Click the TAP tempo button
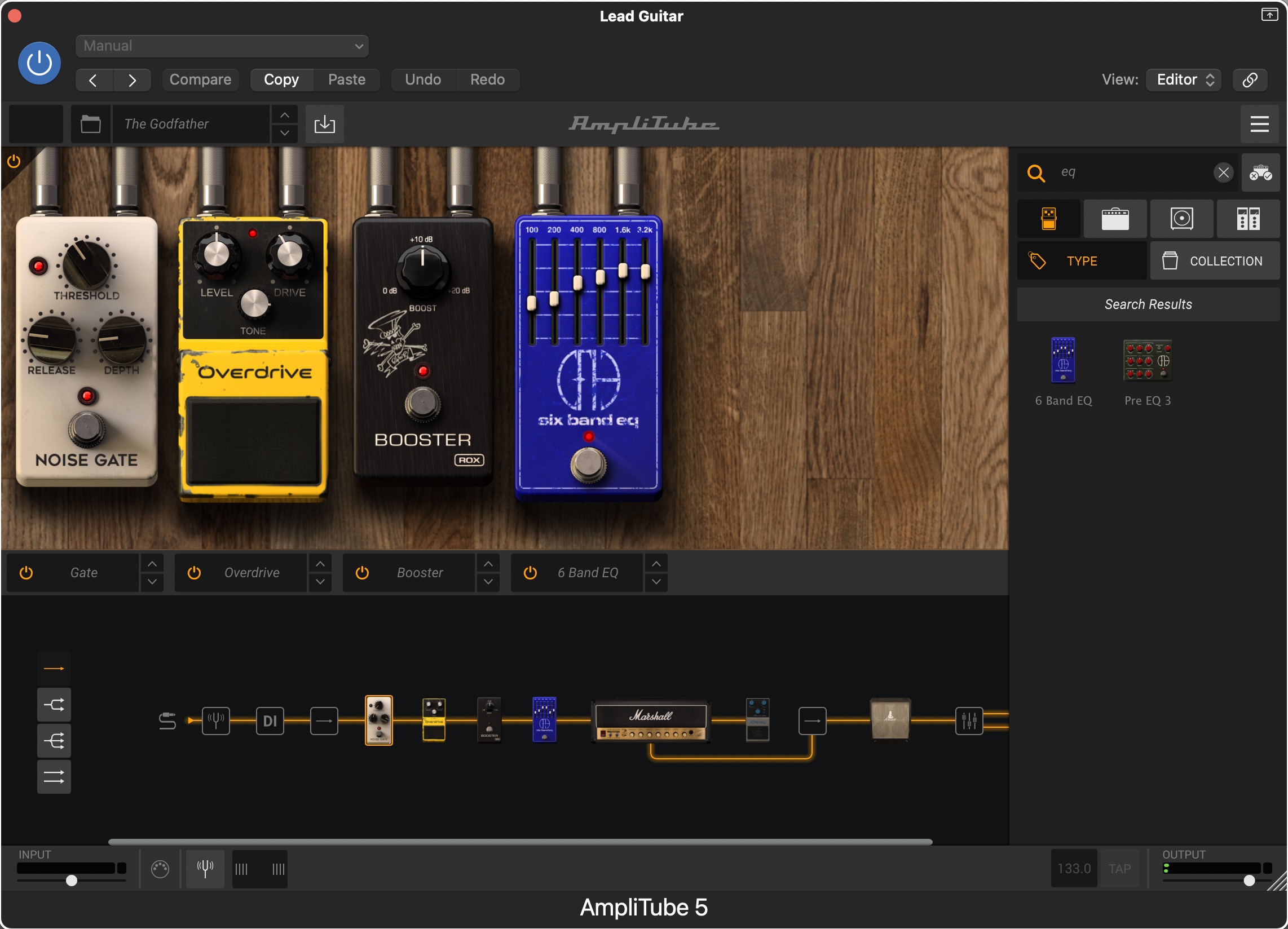This screenshot has height=929, width=1288. click(1120, 869)
